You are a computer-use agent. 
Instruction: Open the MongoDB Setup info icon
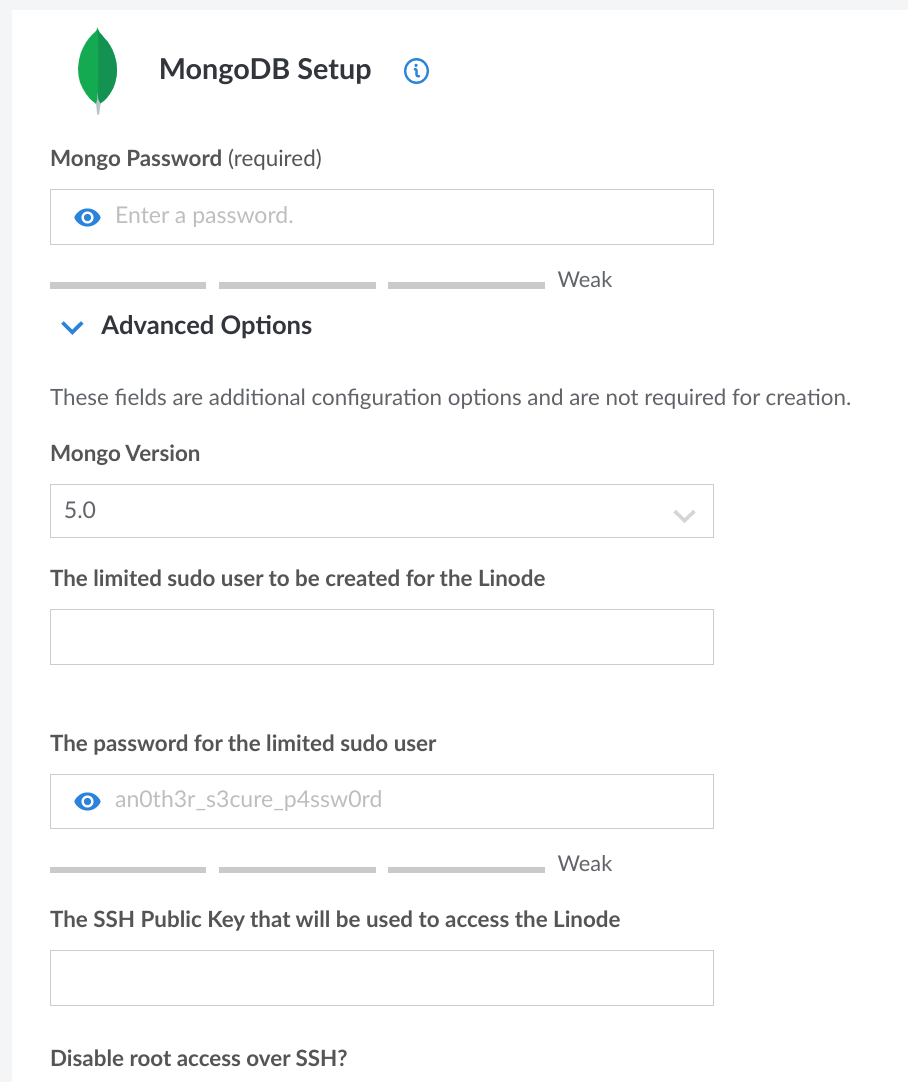(x=416, y=71)
